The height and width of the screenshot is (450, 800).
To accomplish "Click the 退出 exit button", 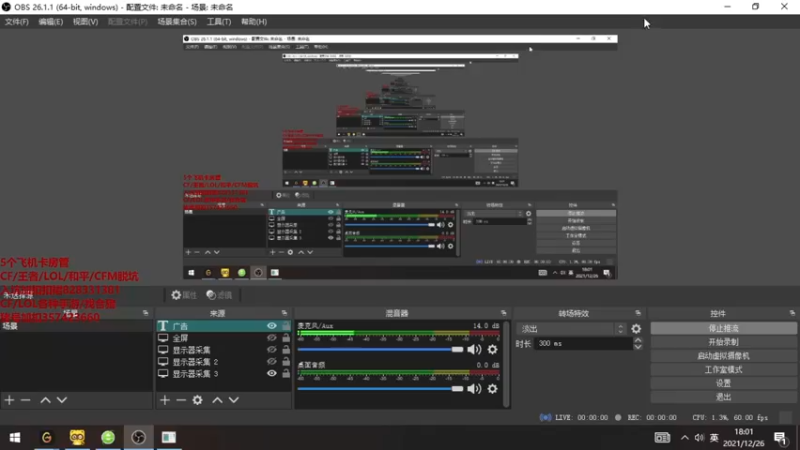I will point(723,397).
